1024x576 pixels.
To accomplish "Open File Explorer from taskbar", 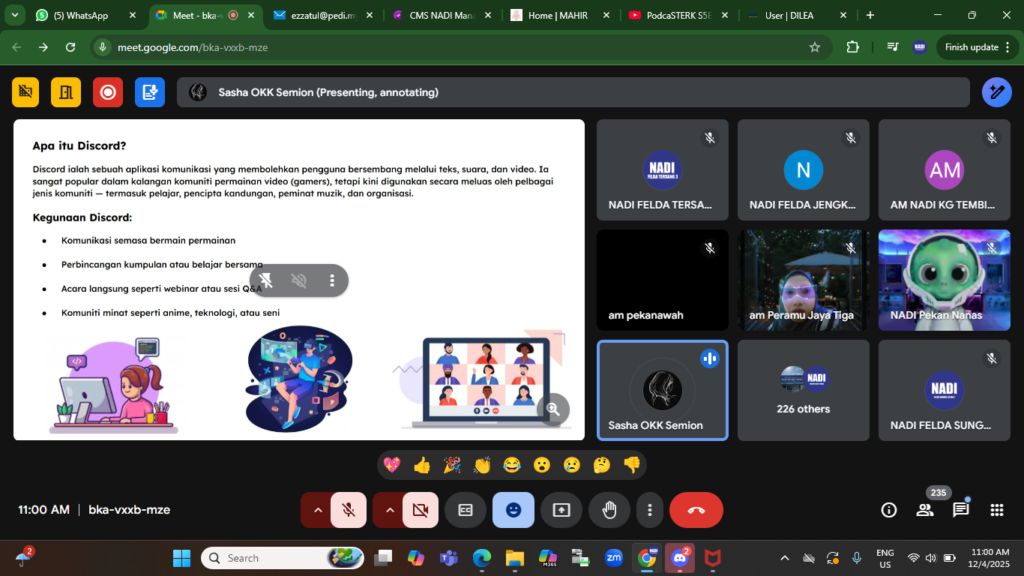I will (515, 558).
